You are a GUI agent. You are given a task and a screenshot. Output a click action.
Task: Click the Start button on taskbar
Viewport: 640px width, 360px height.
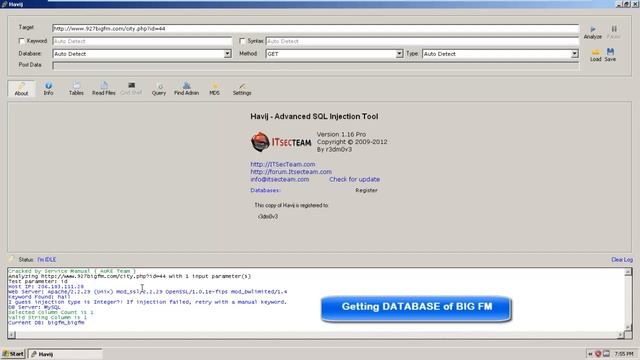click(13, 354)
